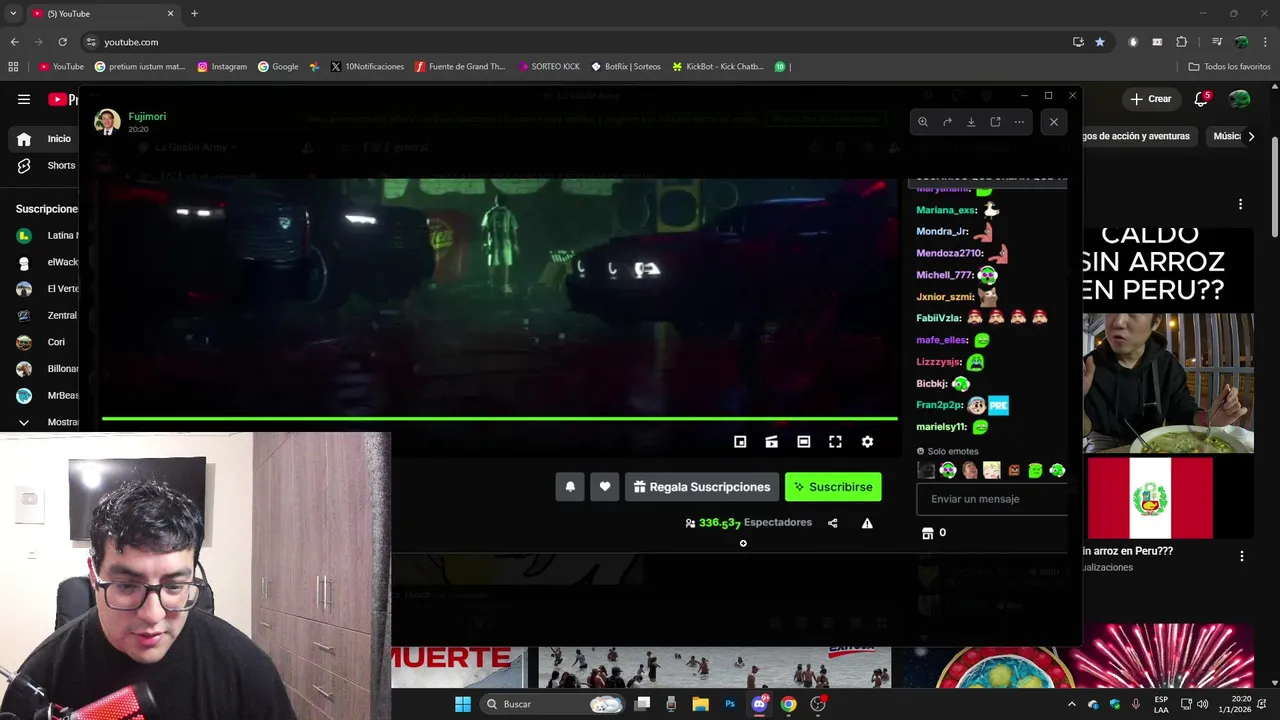Zoom in on the image preview

tap(923, 122)
